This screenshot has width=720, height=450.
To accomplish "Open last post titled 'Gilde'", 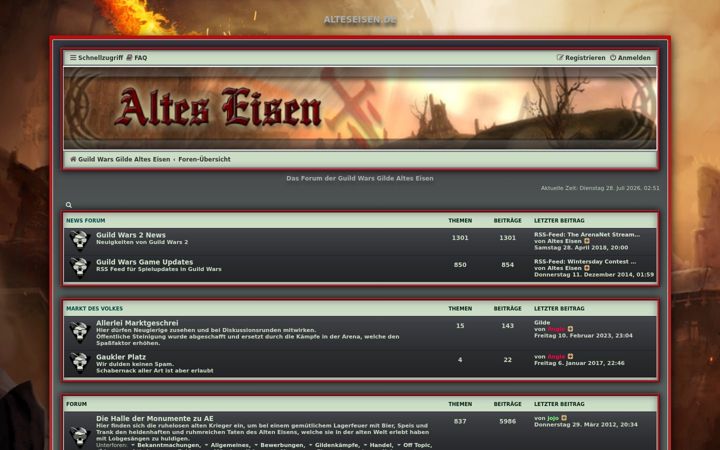I will point(542,323).
